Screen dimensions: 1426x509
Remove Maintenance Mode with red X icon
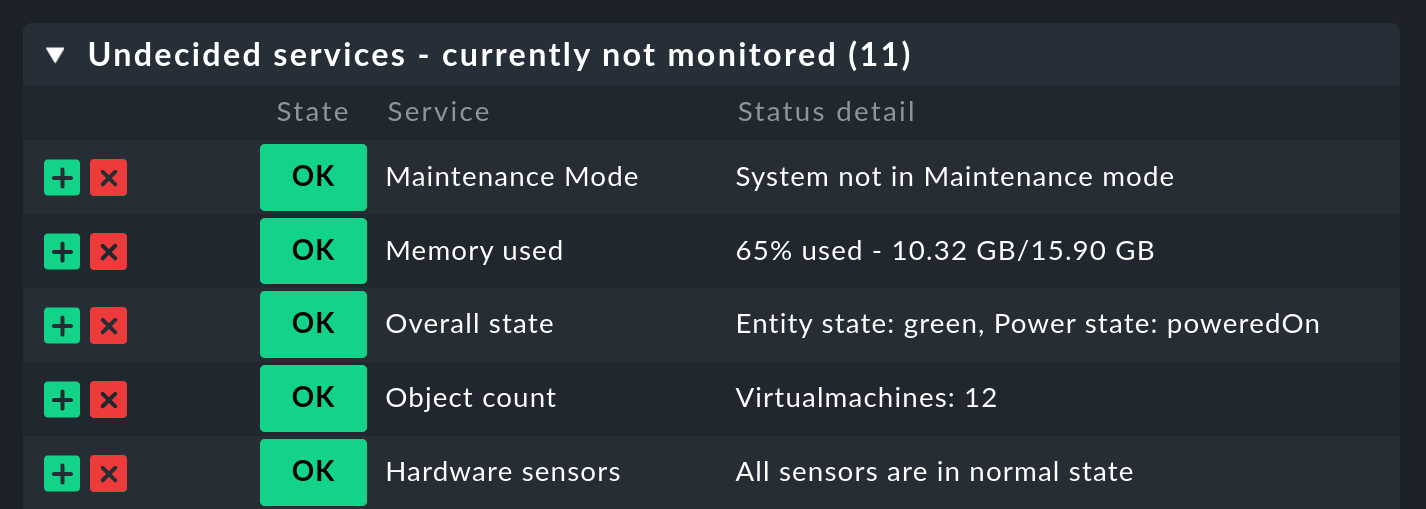coord(108,178)
